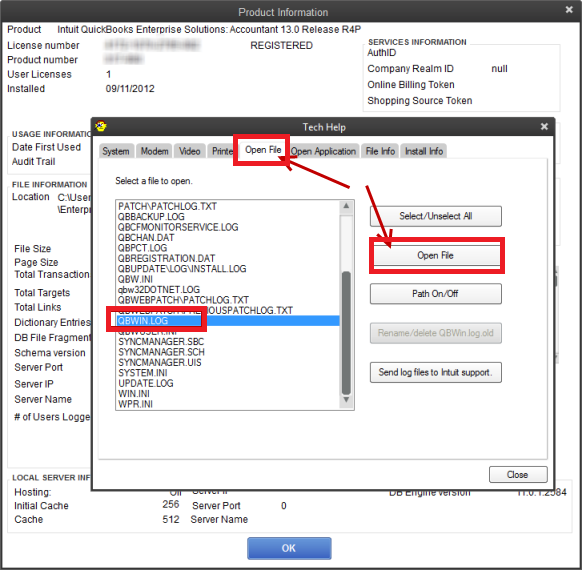Click the Path On/Off button
This screenshot has width=582, height=570.
click(436, 294)
